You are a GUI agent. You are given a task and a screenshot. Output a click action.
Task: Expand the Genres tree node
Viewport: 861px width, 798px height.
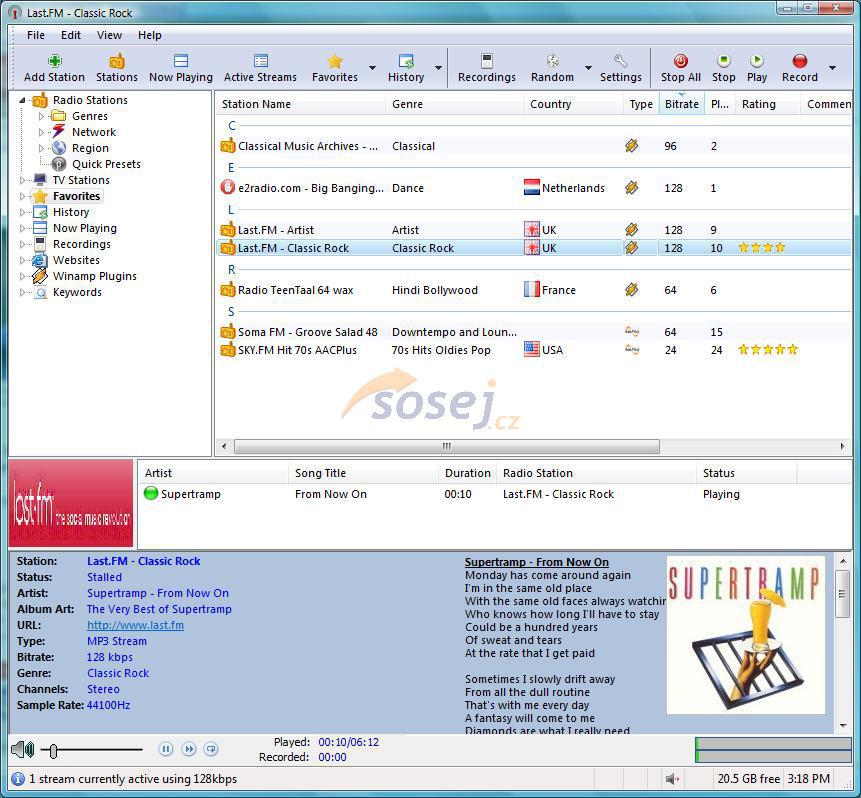(x=41, y=116)
